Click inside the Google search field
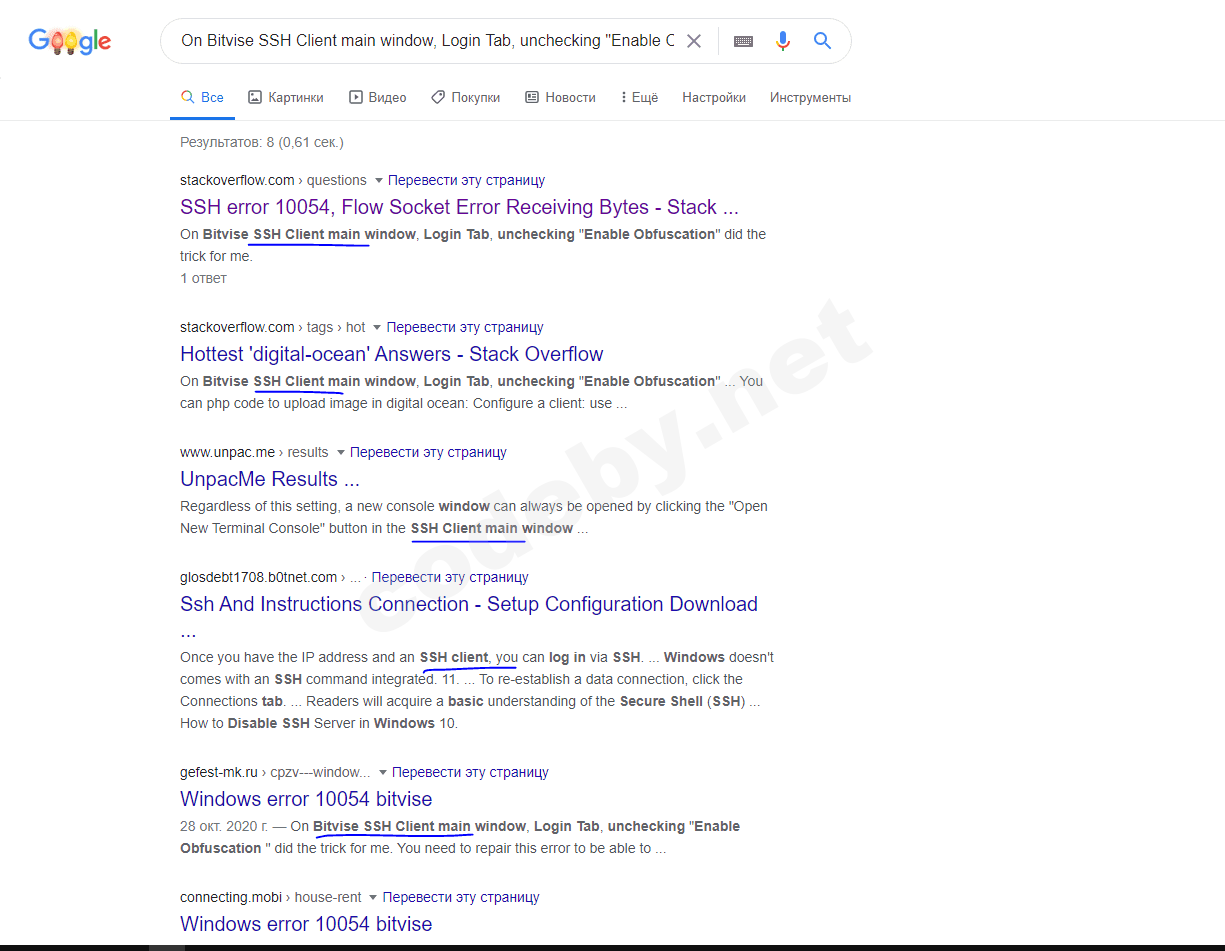This screenshot has width=1225, height=951. pos(427,41)
